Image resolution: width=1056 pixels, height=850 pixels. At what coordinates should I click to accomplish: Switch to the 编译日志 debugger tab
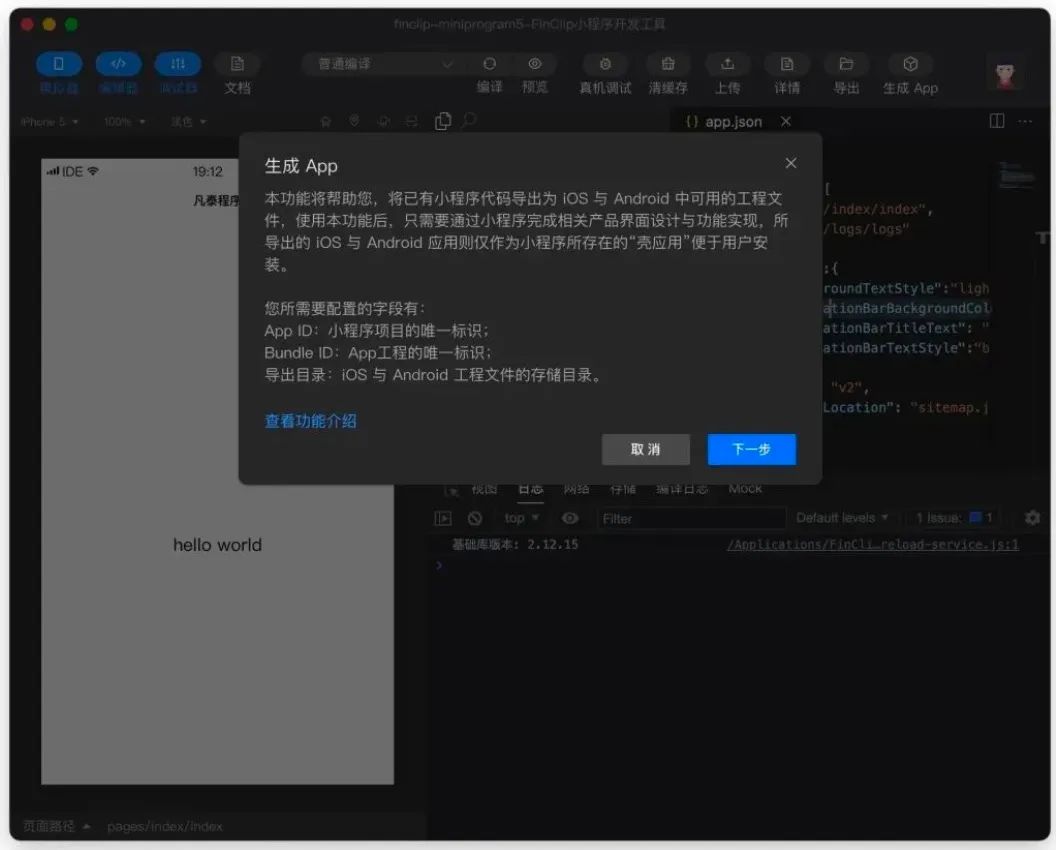coord(682,489)
